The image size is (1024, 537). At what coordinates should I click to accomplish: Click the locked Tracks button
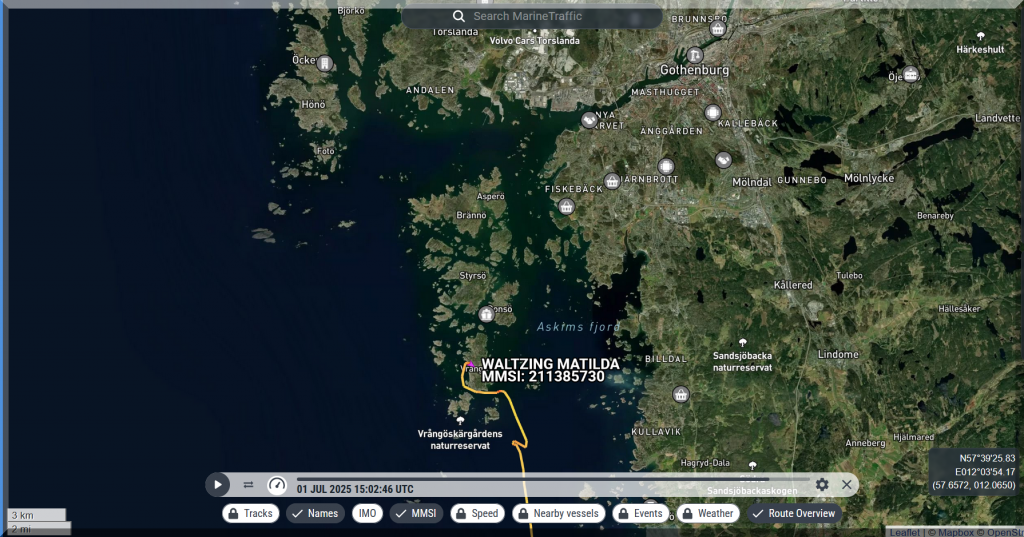pos(250,513)
